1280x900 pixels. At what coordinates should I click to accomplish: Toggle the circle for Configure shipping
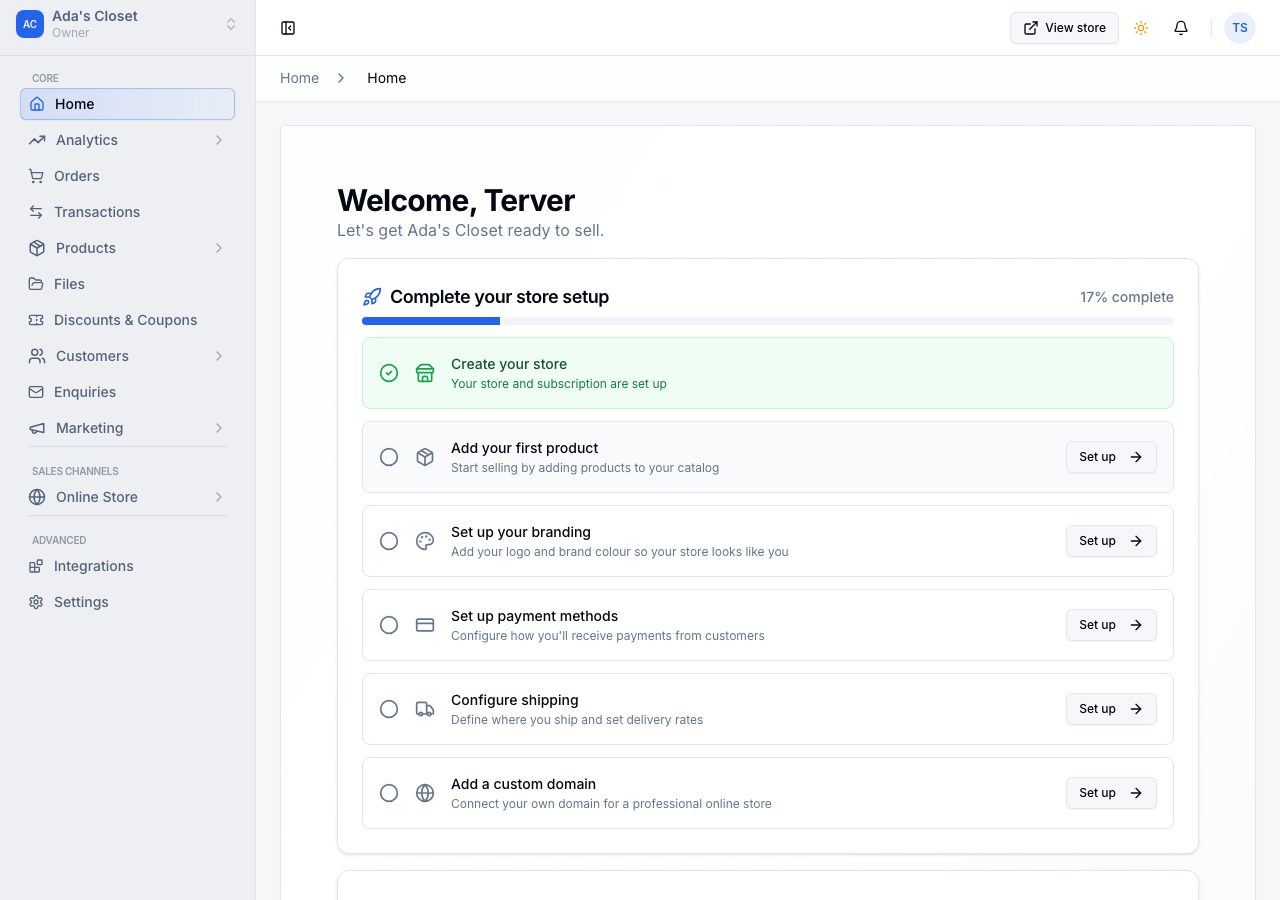point(389,709)
